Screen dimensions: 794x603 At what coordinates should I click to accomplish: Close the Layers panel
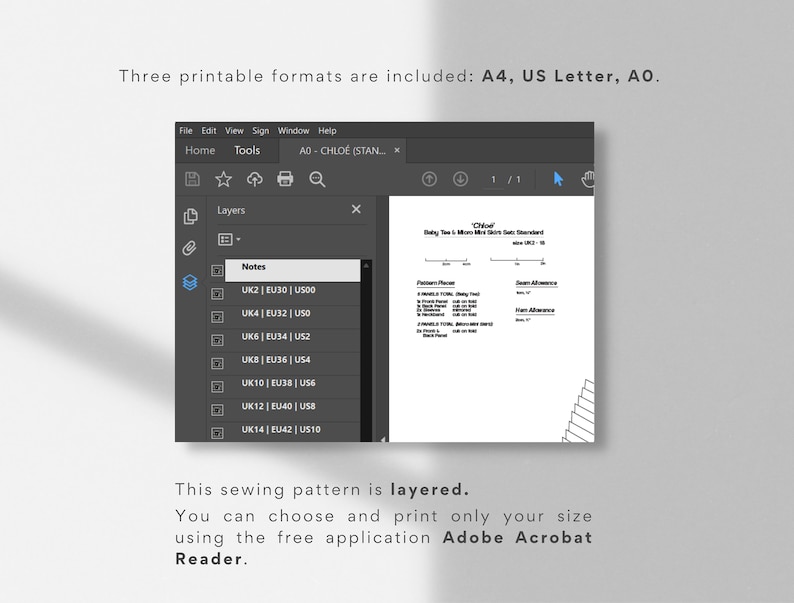coord(356,209)
